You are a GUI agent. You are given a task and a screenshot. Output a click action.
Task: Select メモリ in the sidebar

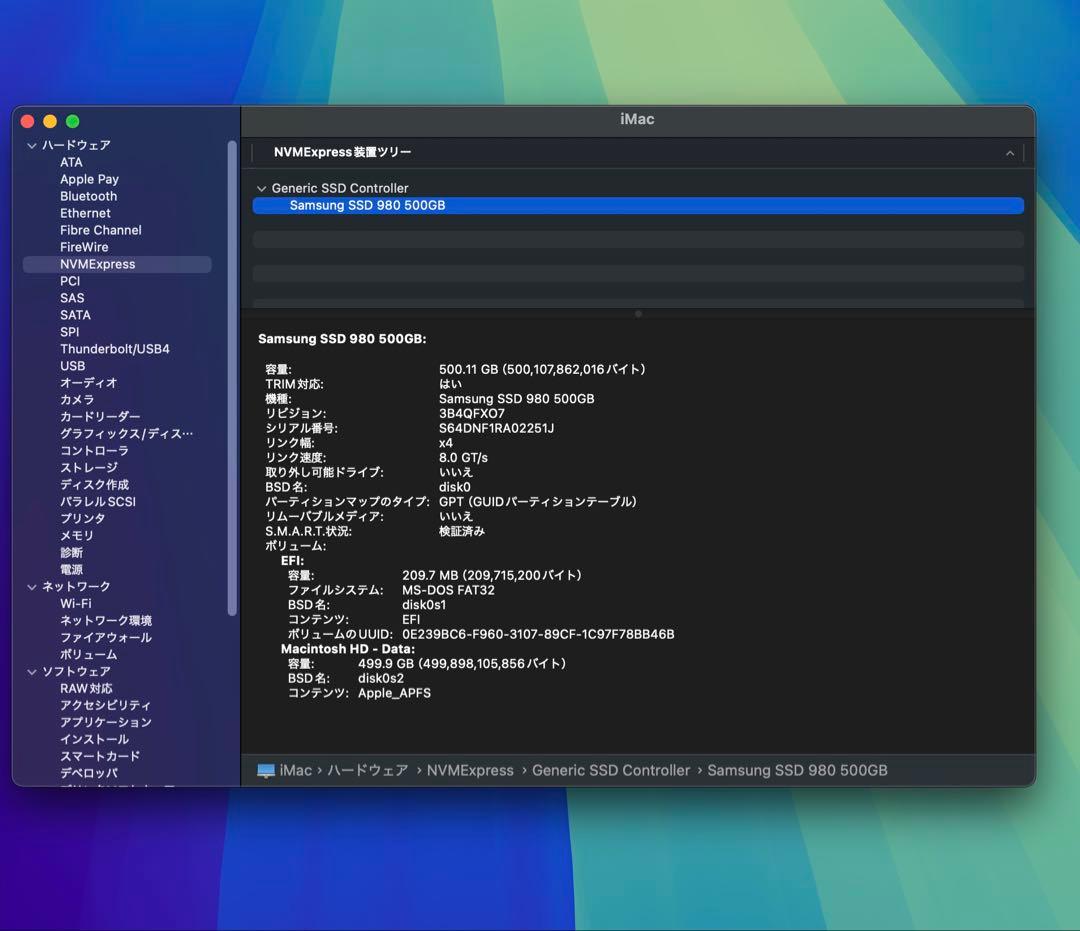(x=76, y=536)
